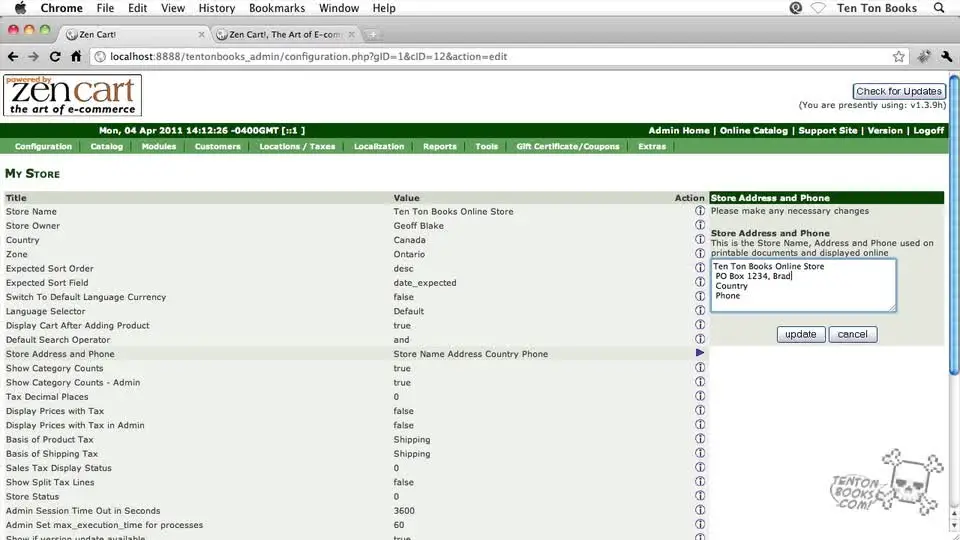The image size is (960, 540).
Task: Click info icon for Show Split Tax Lines row
Action: coord(700,481)
